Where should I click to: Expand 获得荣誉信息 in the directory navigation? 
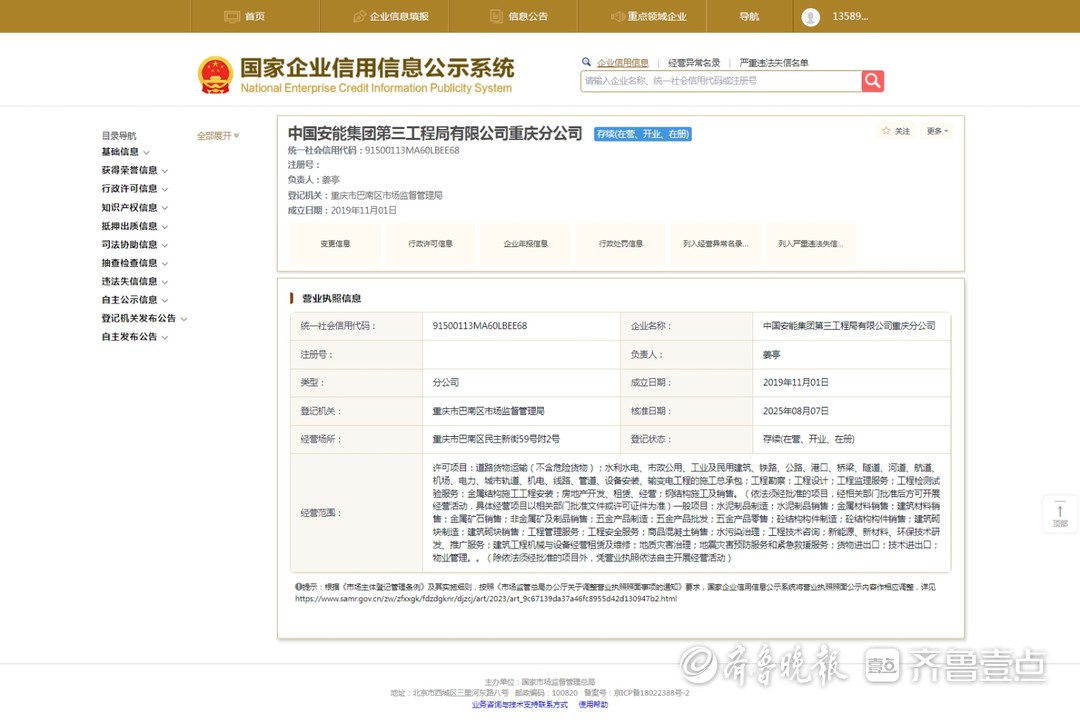134,170
